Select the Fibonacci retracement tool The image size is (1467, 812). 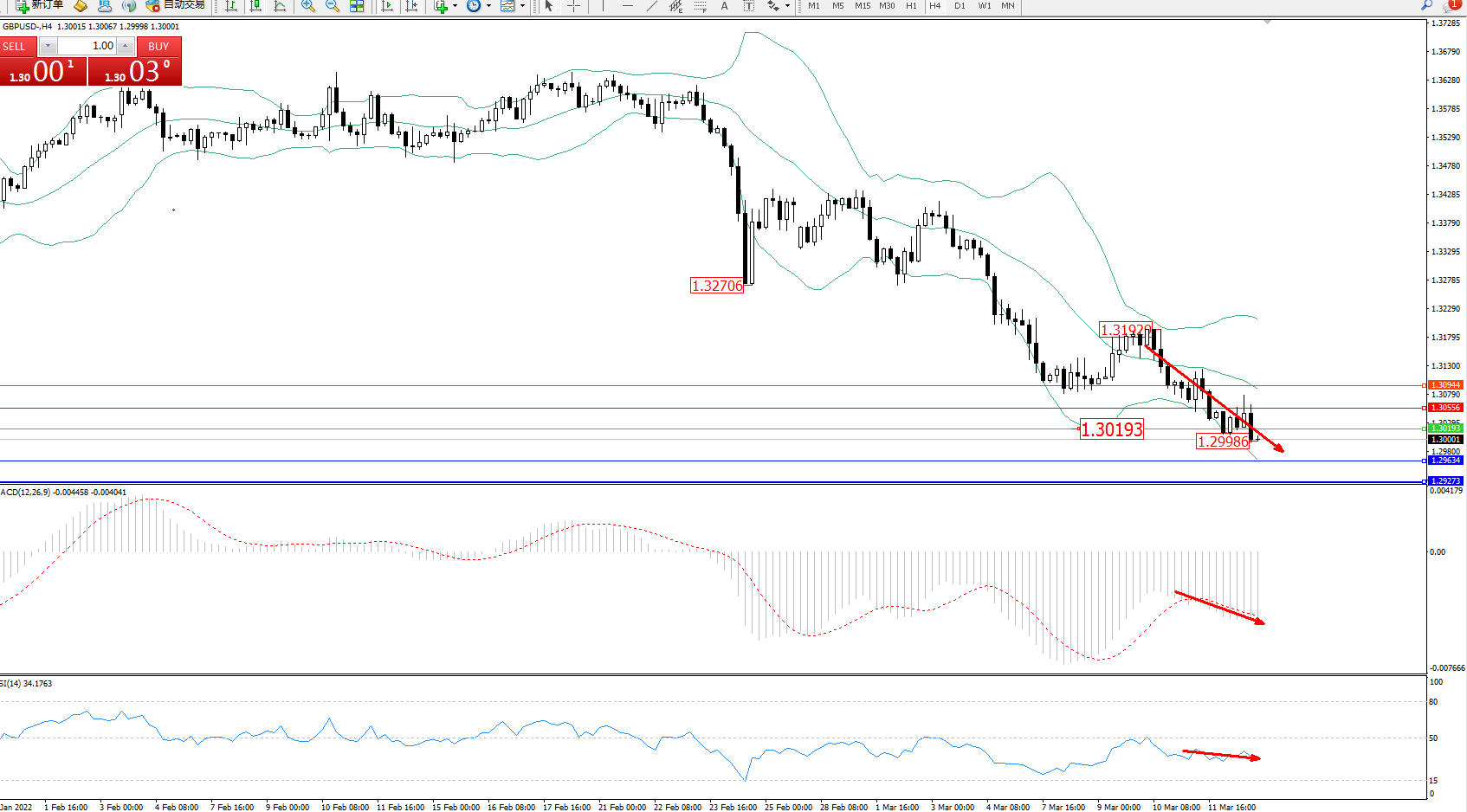click(700, 6)
